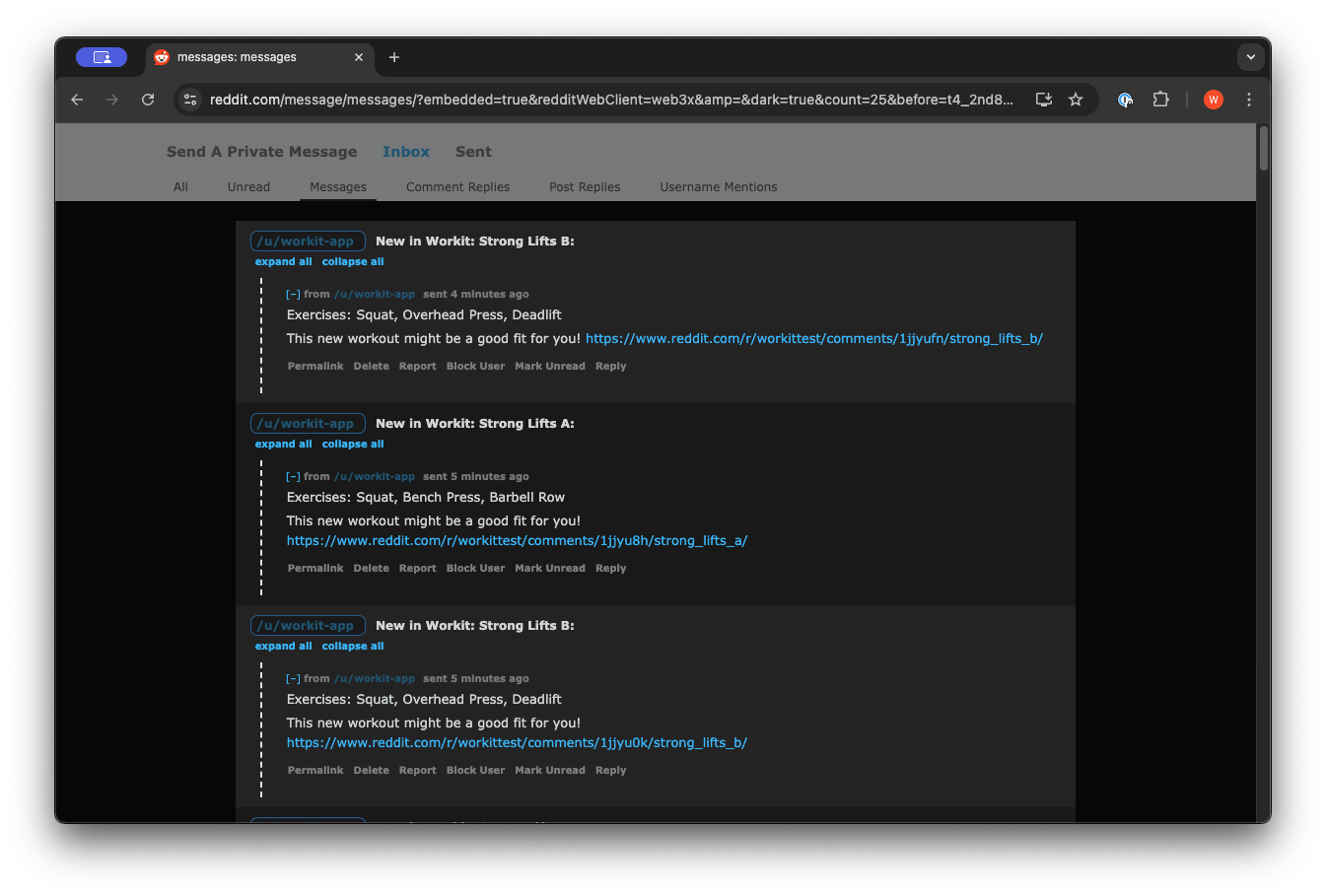Open /u/workit-app badge on Strong Lifts A message
Image resolution: width=1326 pixels, height=896 pixels.
coord(308,424)
